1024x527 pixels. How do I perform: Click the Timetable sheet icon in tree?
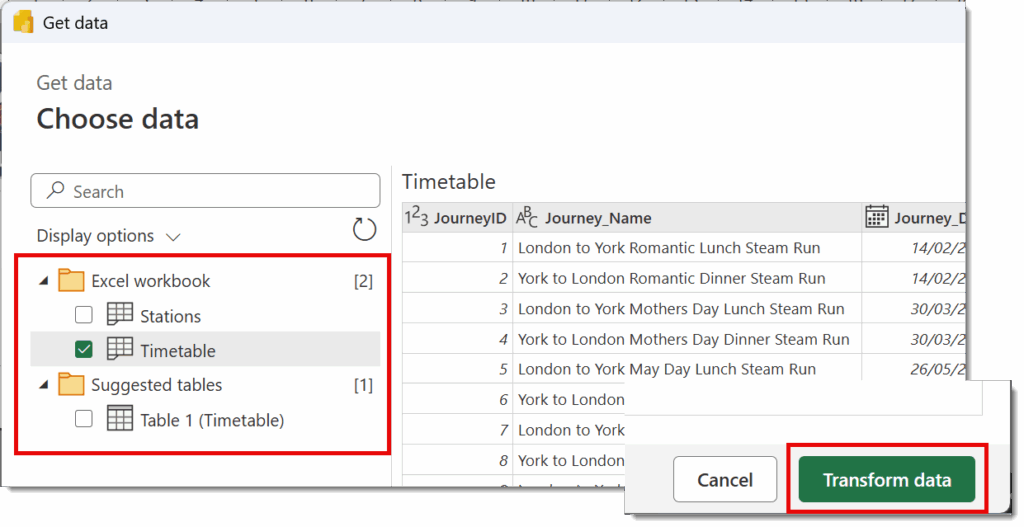click(x=120, y=349)
